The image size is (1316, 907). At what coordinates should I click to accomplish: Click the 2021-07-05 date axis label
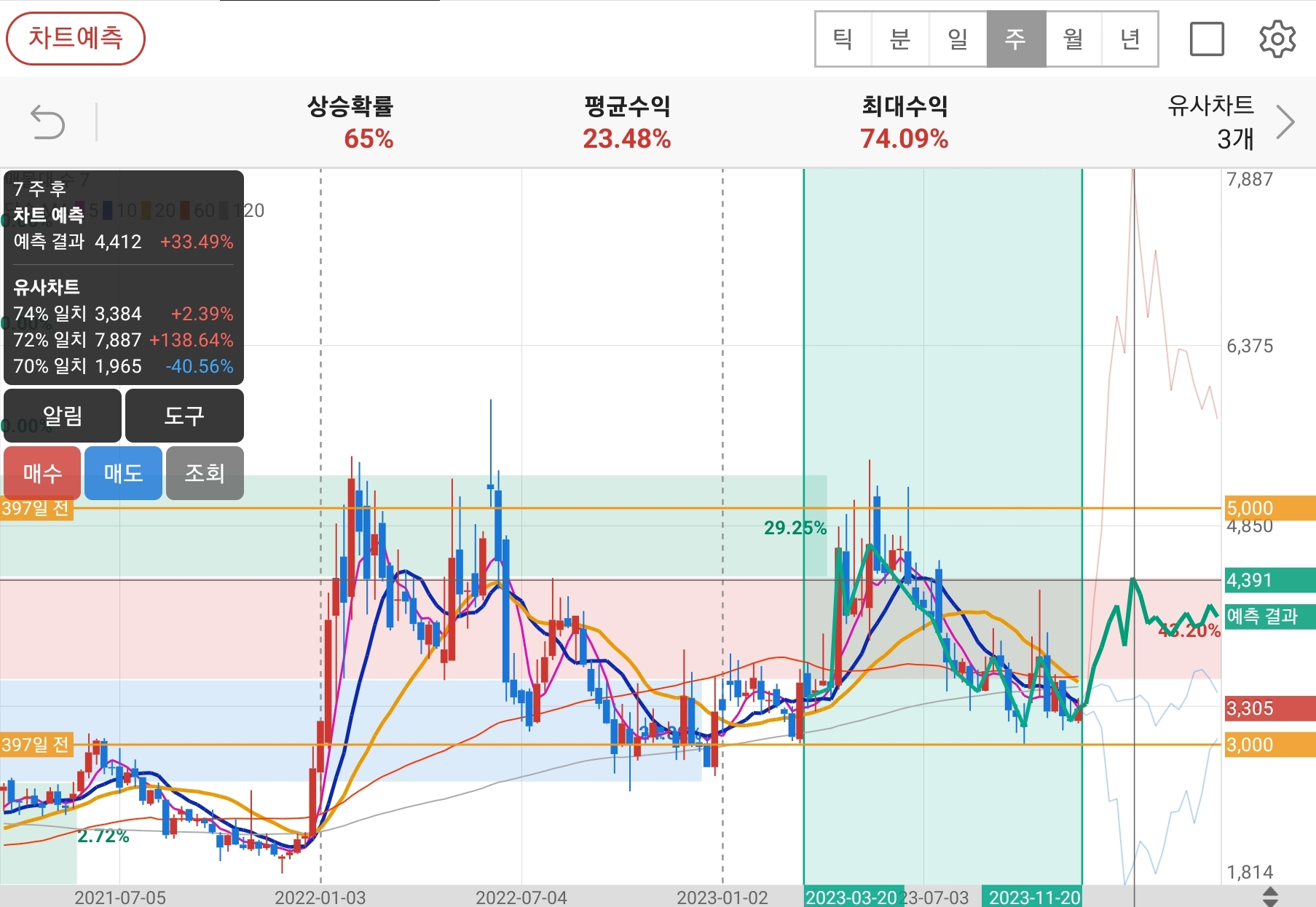coord(120,898)
